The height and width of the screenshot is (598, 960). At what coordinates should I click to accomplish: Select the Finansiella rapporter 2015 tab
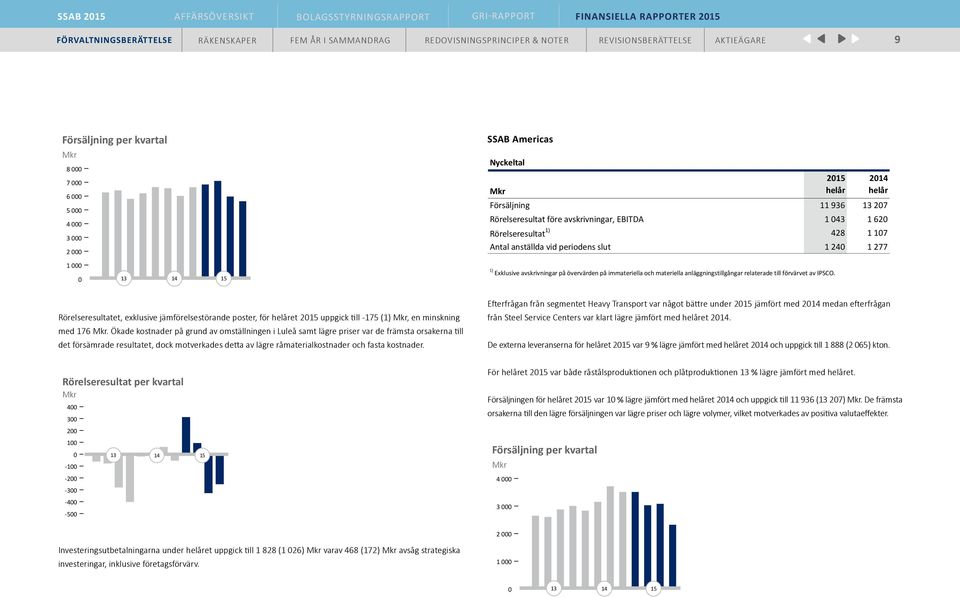coord(647,17)
